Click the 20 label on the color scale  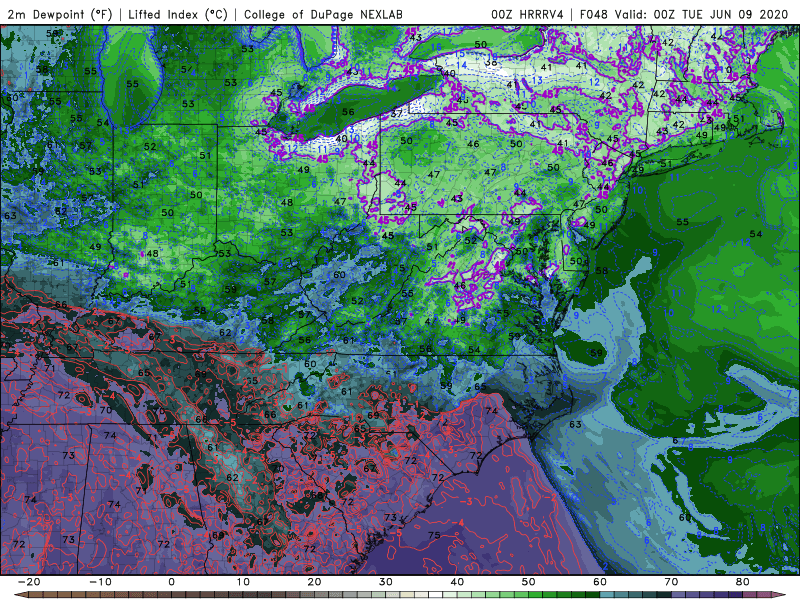click(314, 582)
